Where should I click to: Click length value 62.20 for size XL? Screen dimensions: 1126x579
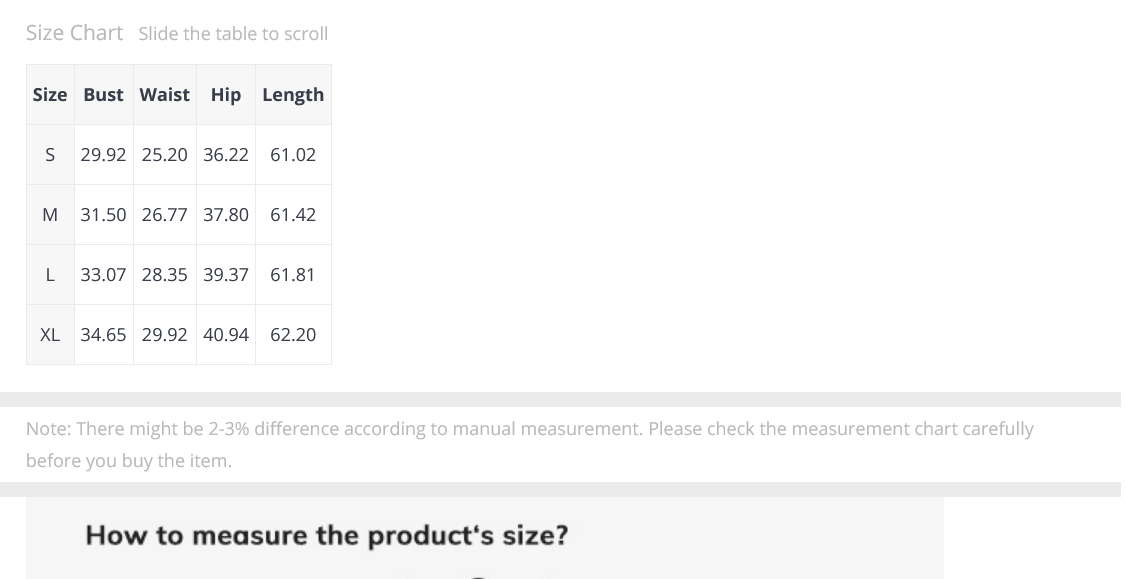point(293,335)
